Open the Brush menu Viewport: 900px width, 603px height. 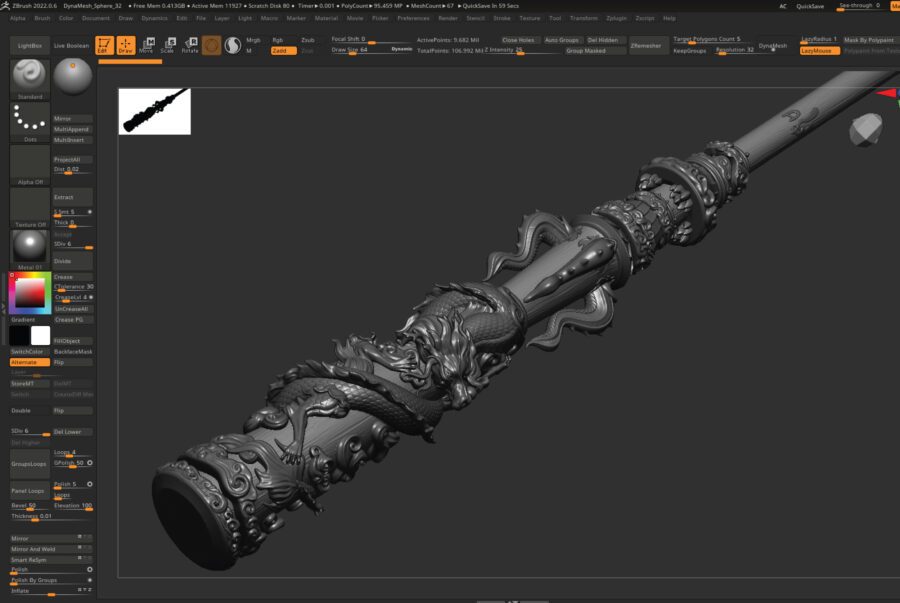click(x=42, y=18)
